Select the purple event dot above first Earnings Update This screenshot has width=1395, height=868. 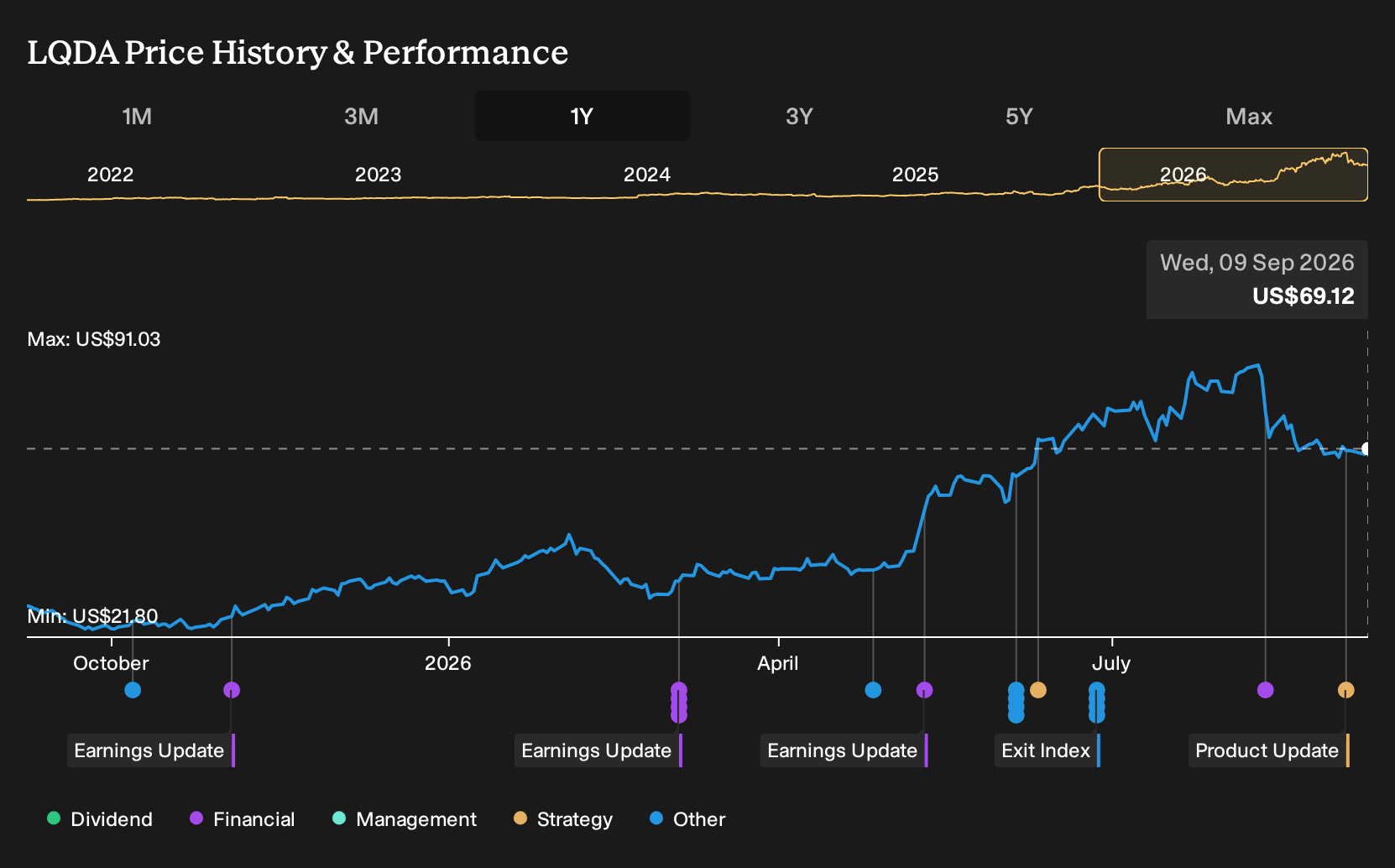232,690
